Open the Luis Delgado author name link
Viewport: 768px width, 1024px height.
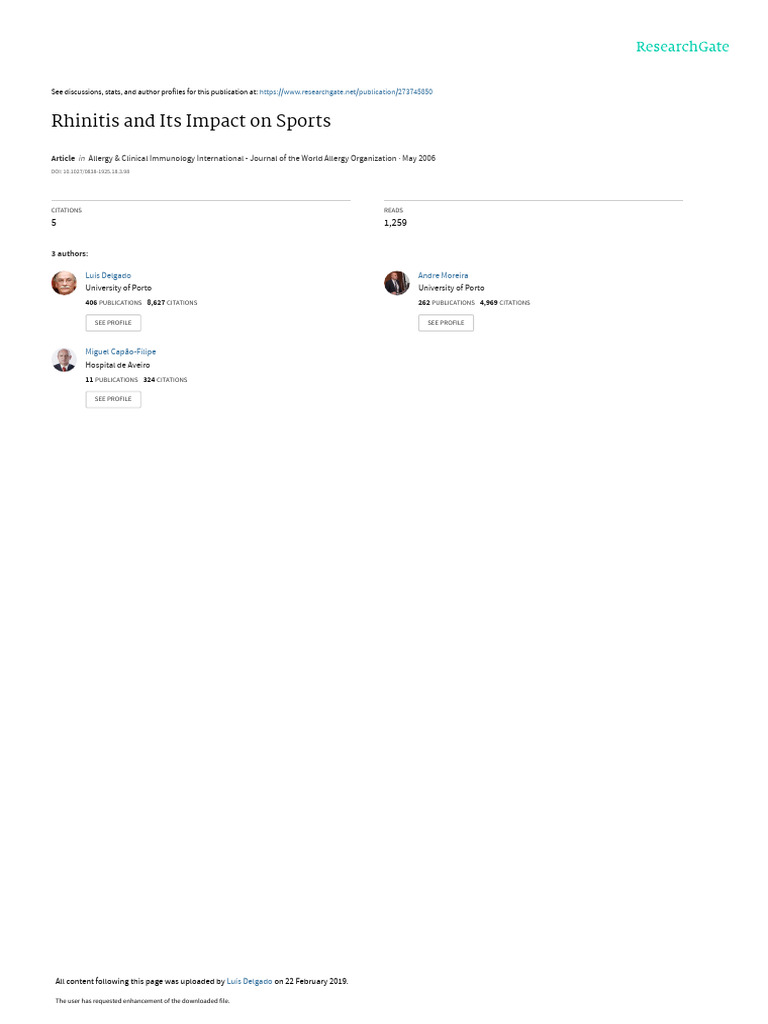(108, 276)
